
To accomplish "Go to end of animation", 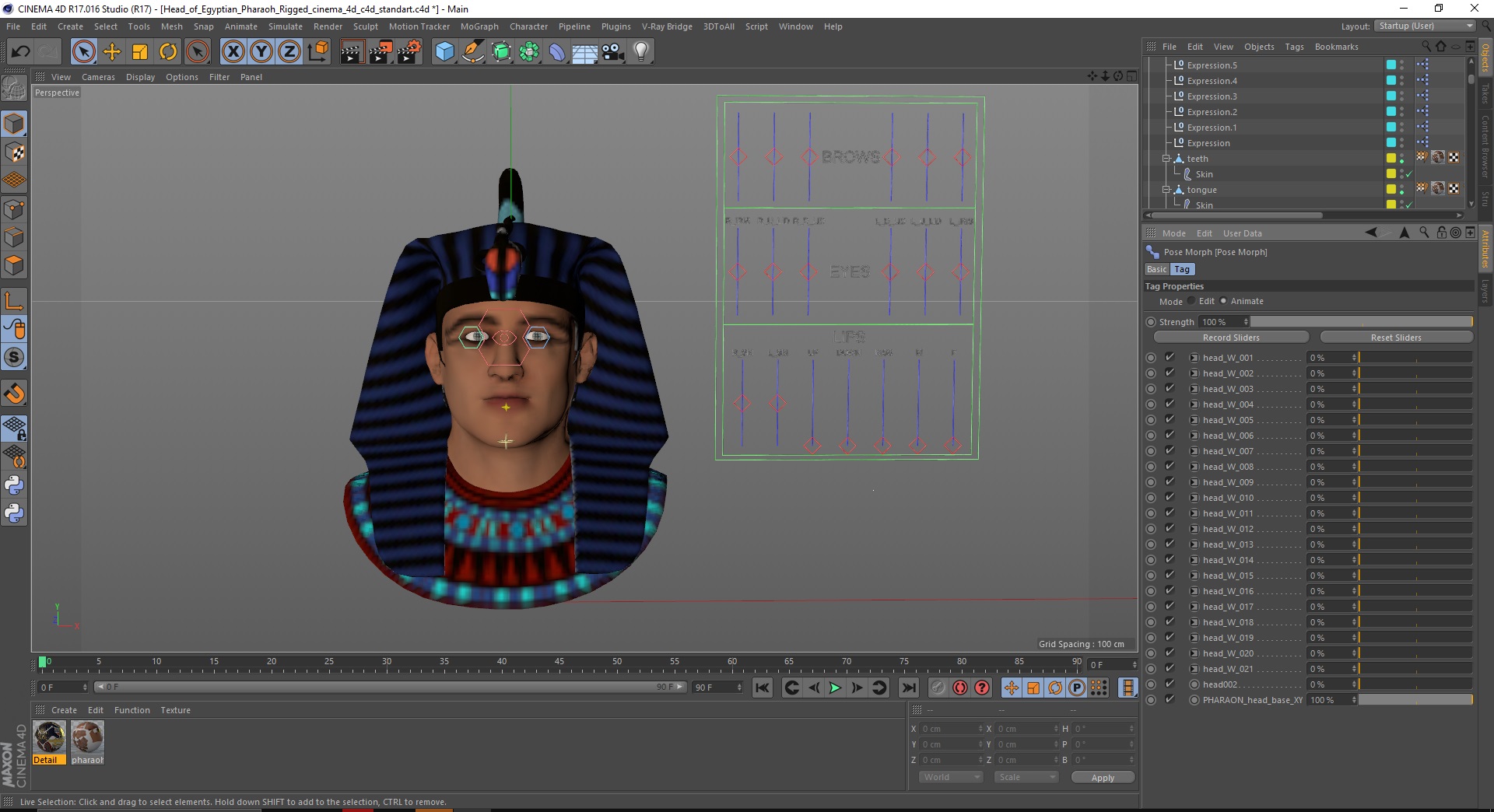I will (x=908, y=688).
